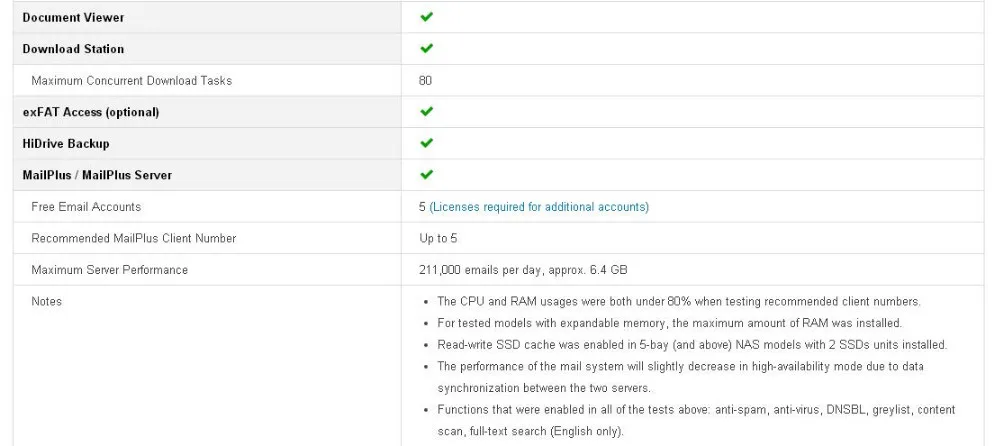Select the Document Viewer row label

click(73, 17)
